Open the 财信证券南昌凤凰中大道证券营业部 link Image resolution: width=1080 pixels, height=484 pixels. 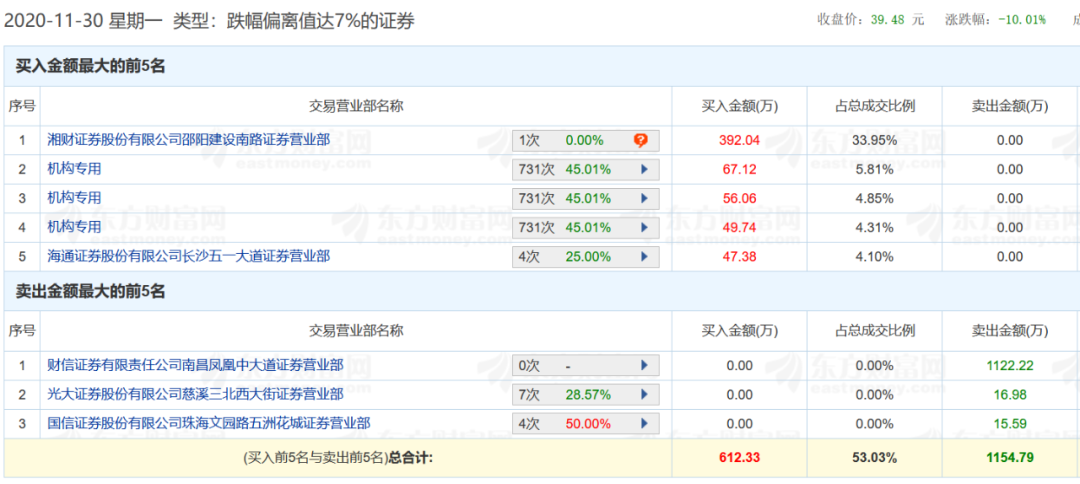(x=196, y=366)
